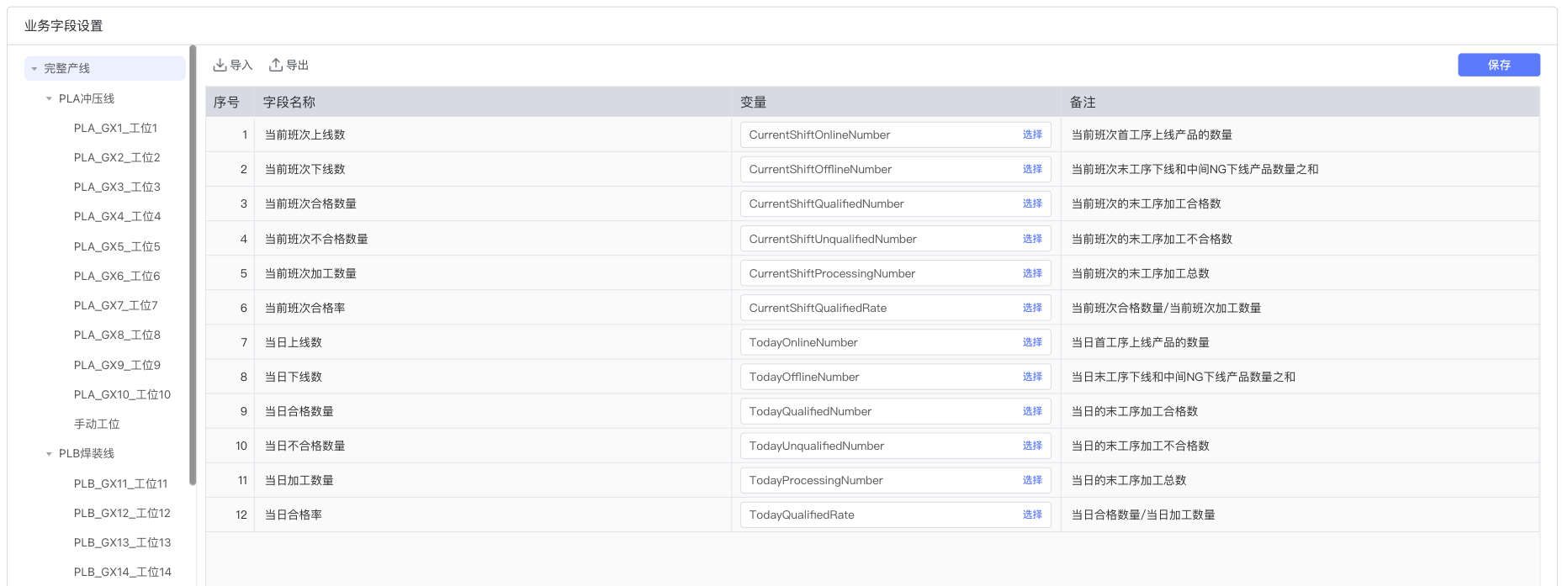Click the import (导入) icon
The image size is (1568, 586).
point(220,66)
